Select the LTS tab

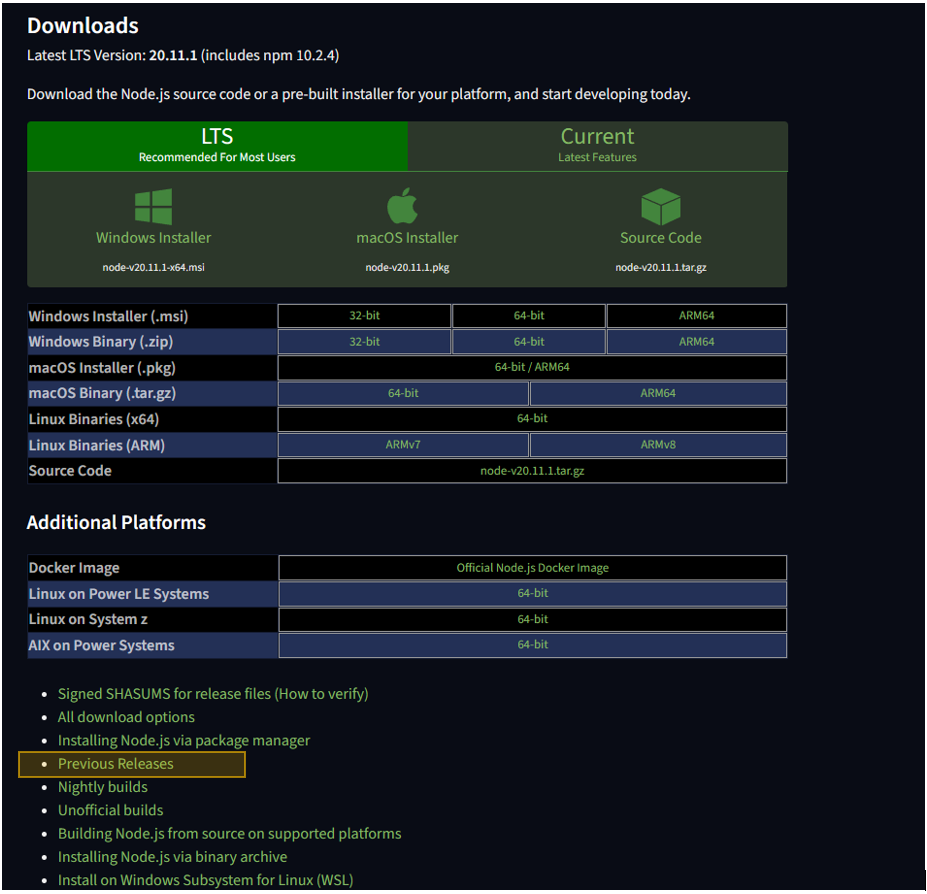pos(217,146)
